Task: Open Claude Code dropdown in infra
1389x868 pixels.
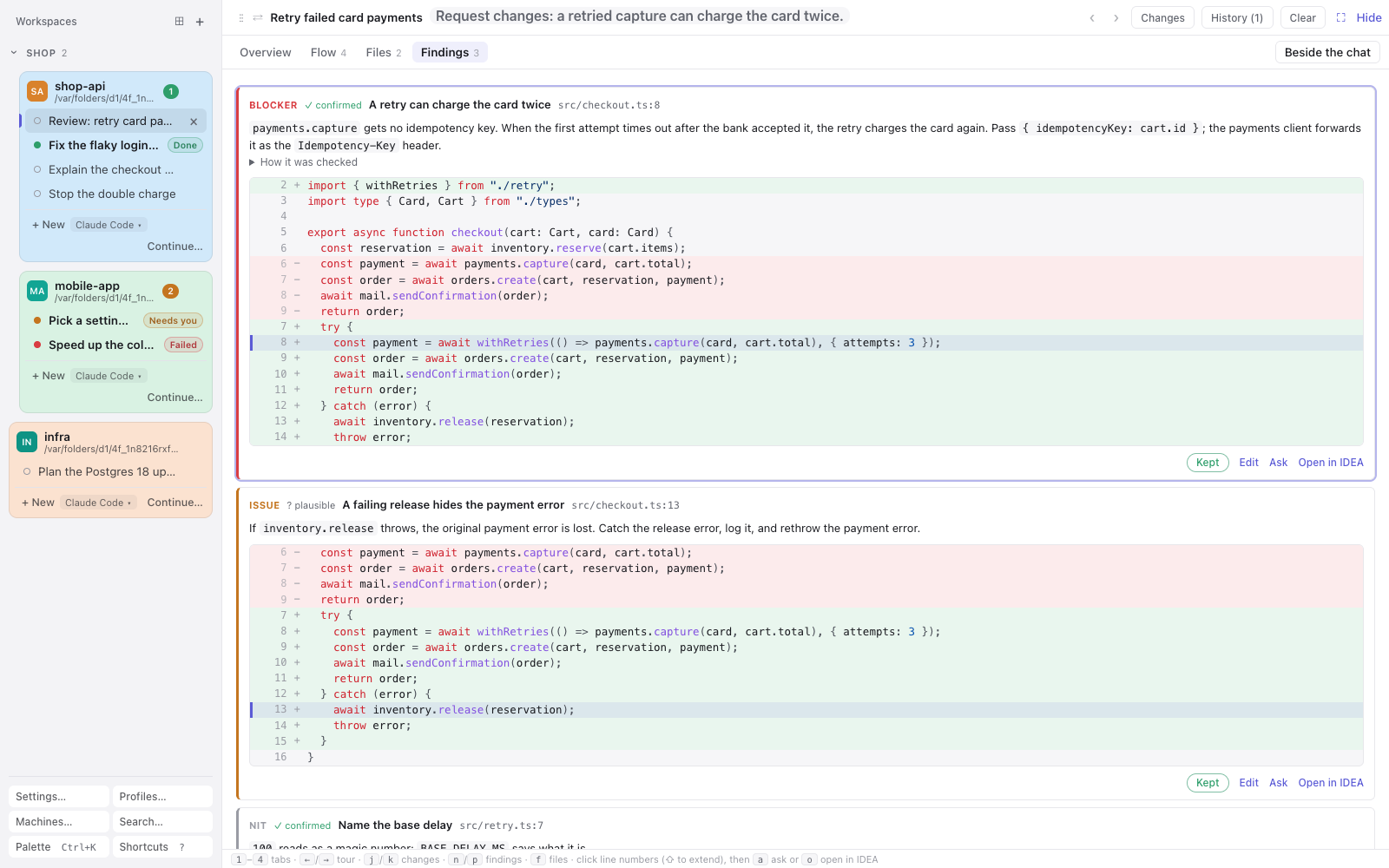Action: 98,503
